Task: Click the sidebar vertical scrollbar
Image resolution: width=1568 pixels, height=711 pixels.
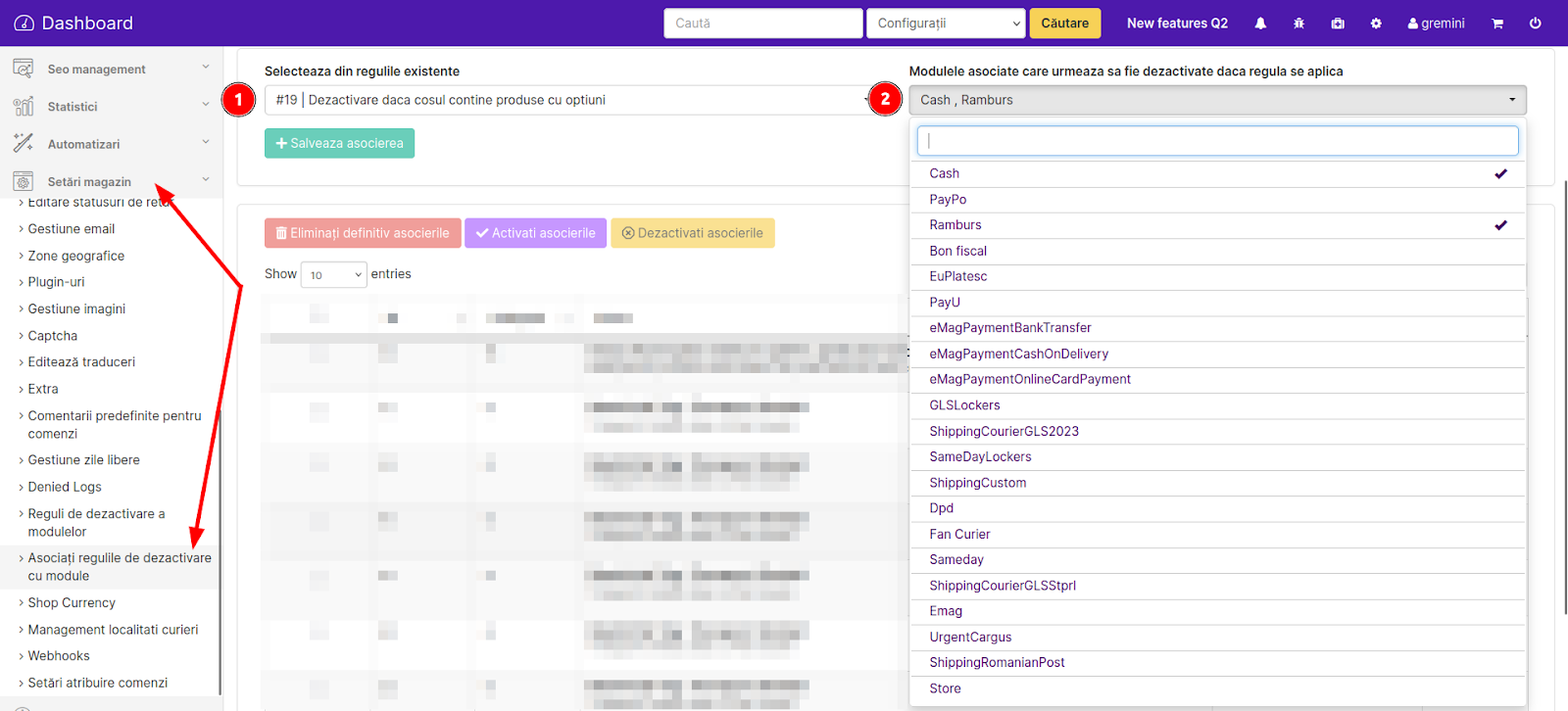Action: (220, 548)
